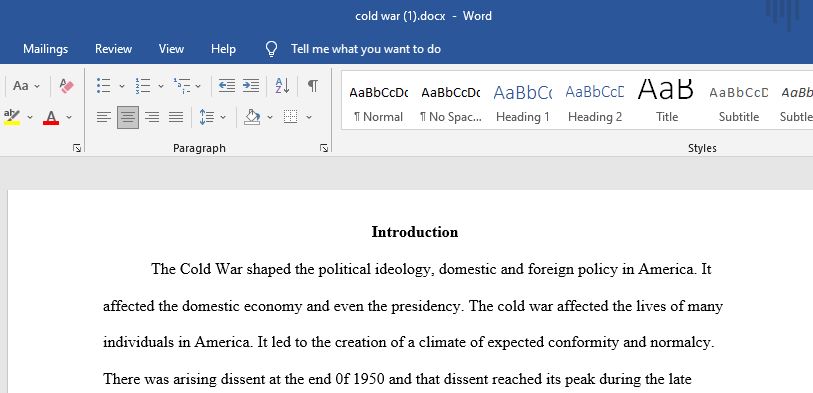Screen dimensions: 813x393
Task: Align text right
Action: pos(152,117)
